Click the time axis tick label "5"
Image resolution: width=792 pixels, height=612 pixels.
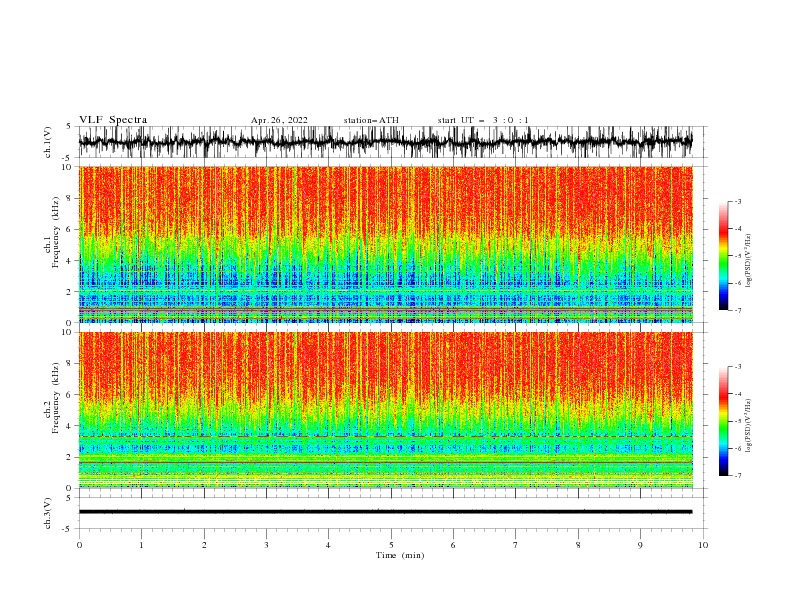(x=391, y=545)
